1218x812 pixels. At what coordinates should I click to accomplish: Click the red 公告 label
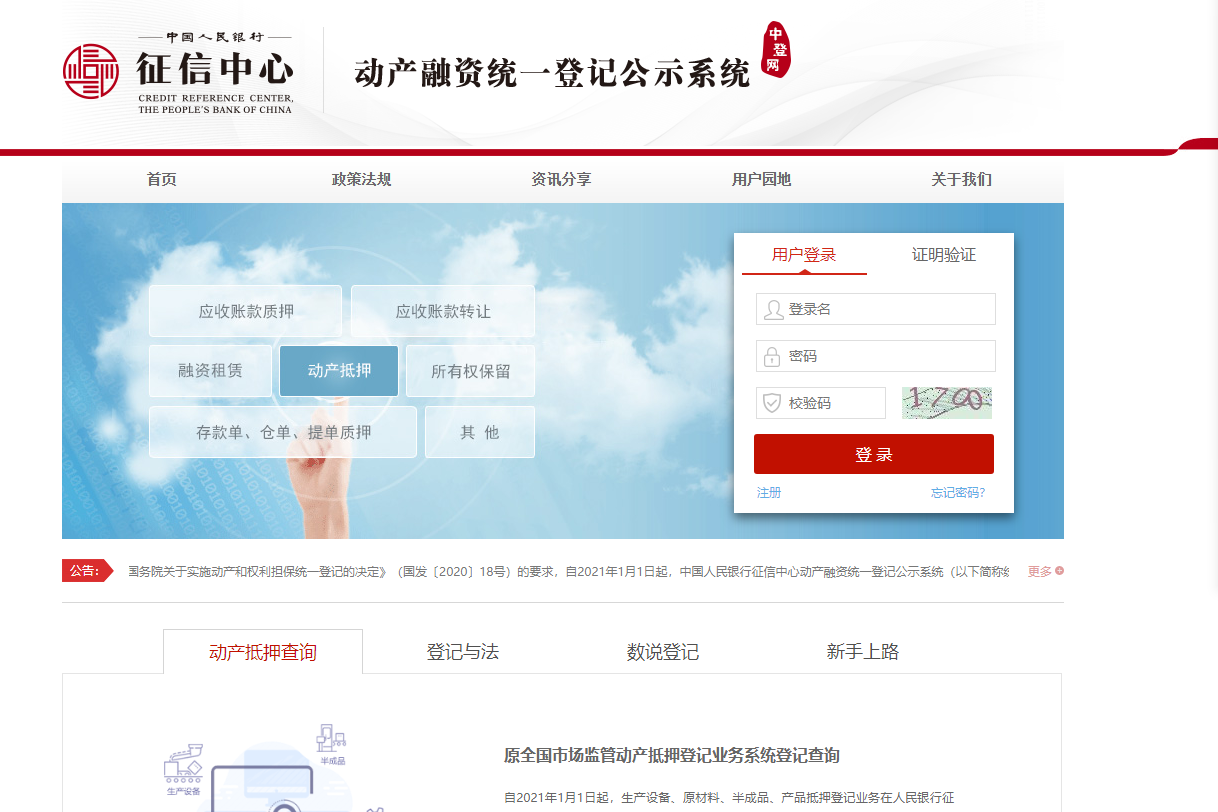tap(88, 571)
